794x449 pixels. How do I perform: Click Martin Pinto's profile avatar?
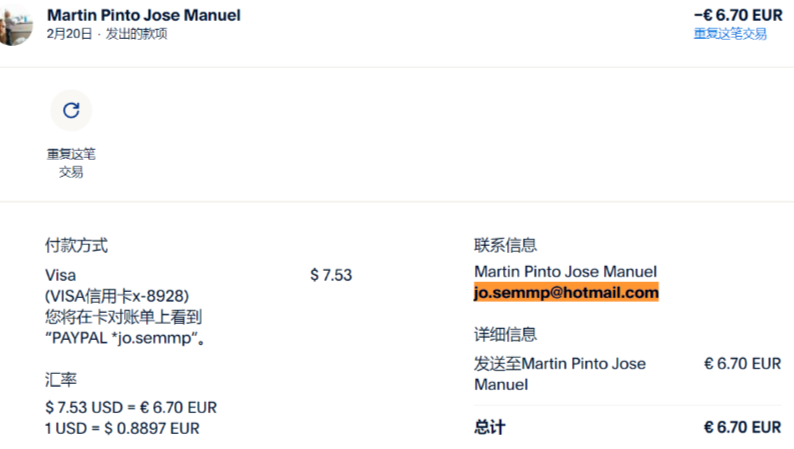(16, 24)
